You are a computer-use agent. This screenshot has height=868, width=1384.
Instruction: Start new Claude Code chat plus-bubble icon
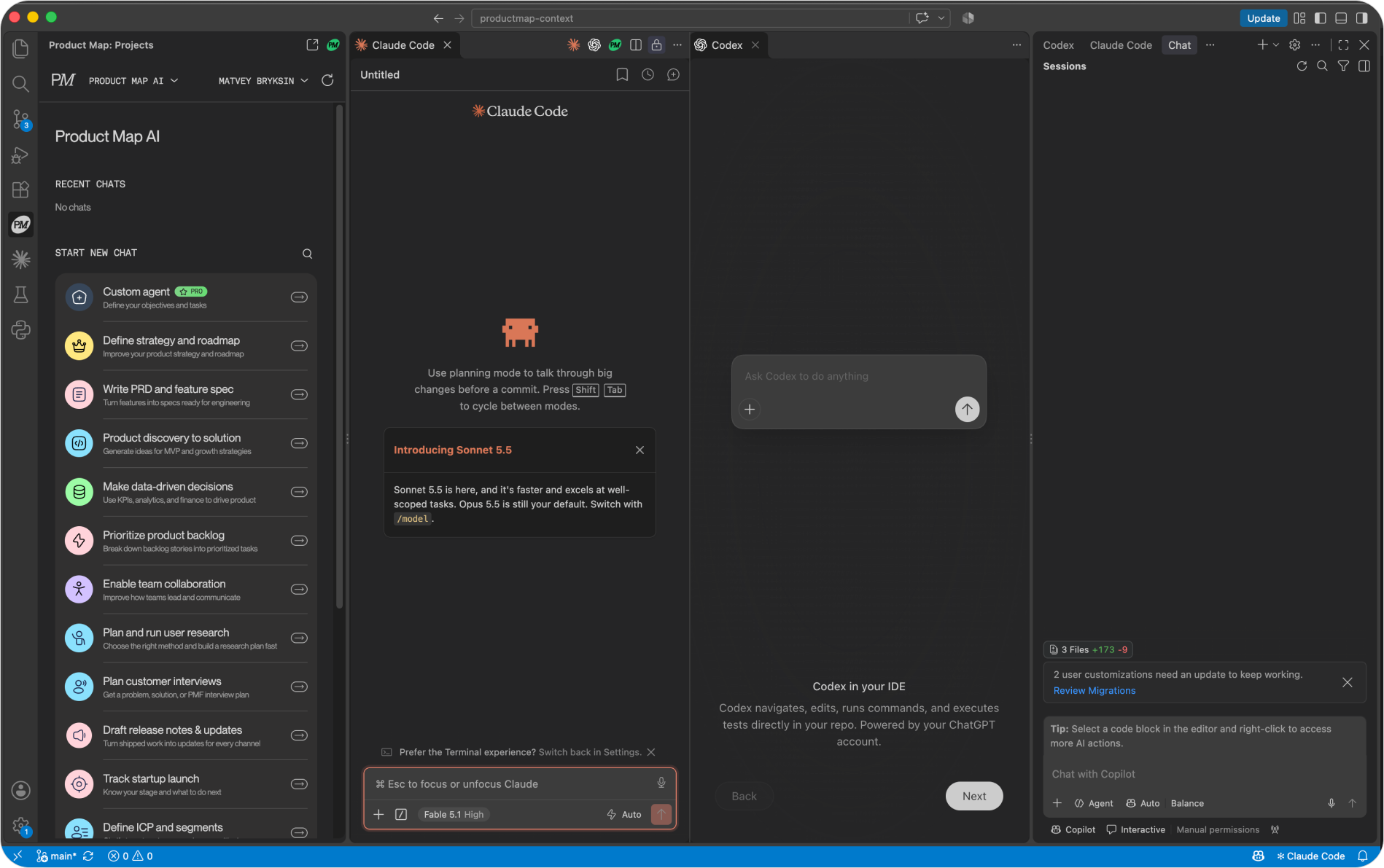(x=673, y=74)
